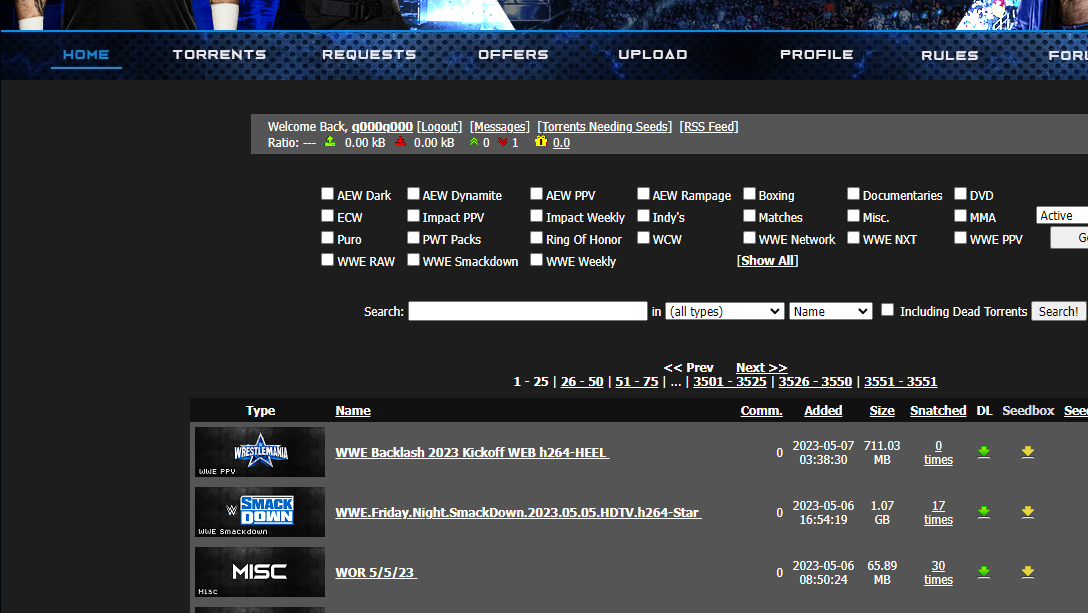Select the Boxing category checkbox

click(x=749, y=194)
